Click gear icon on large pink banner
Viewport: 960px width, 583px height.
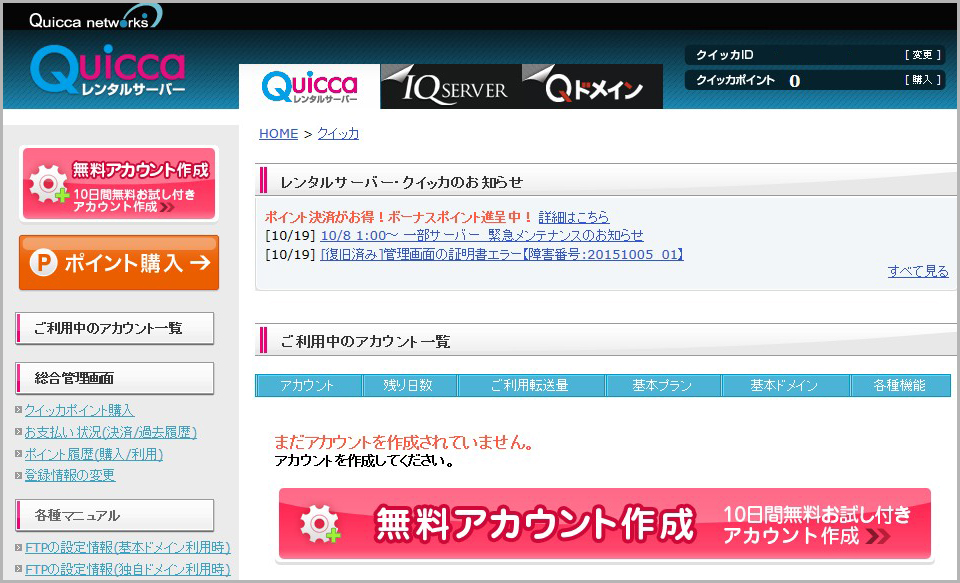click(x=320, y=524)
